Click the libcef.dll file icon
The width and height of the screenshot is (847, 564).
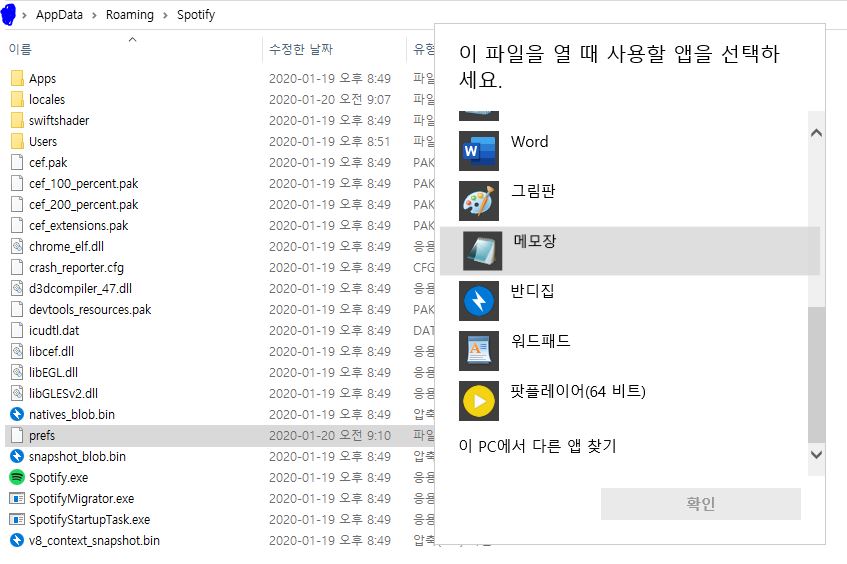point(17,352)
